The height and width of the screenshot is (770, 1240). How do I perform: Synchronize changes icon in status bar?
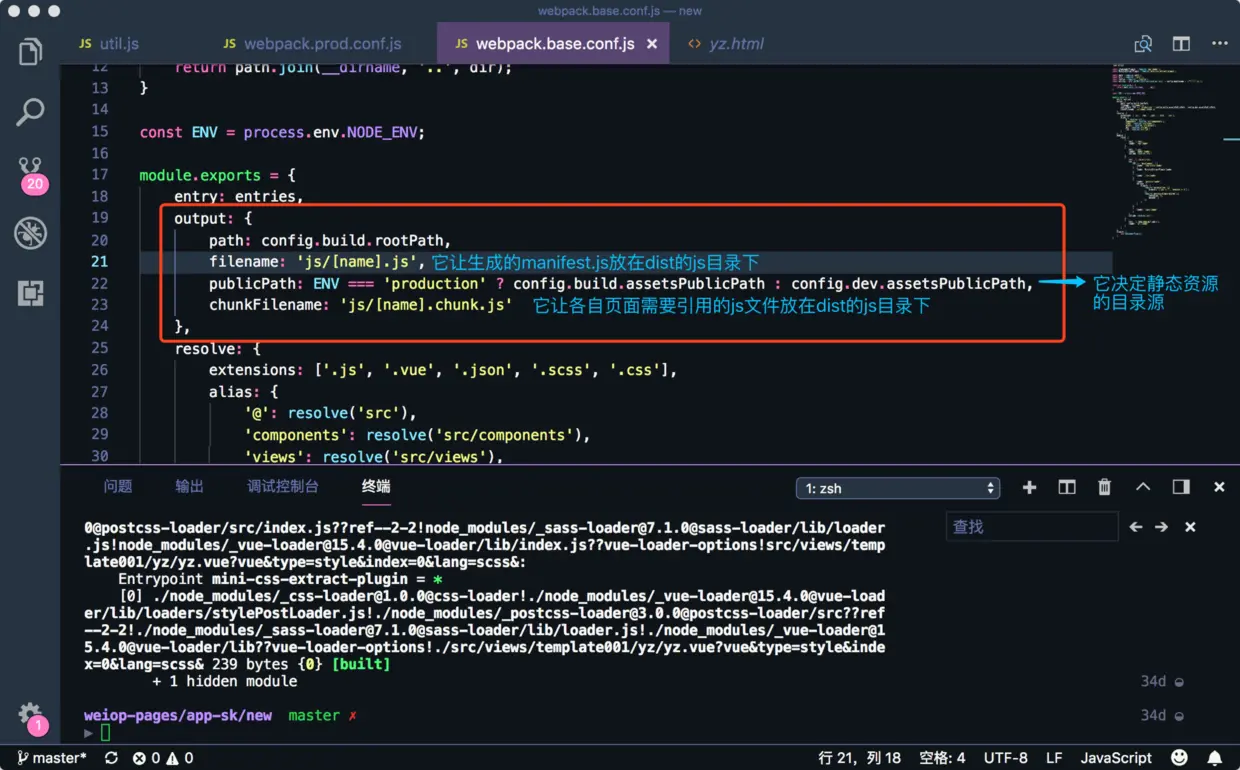pos(111,758)
